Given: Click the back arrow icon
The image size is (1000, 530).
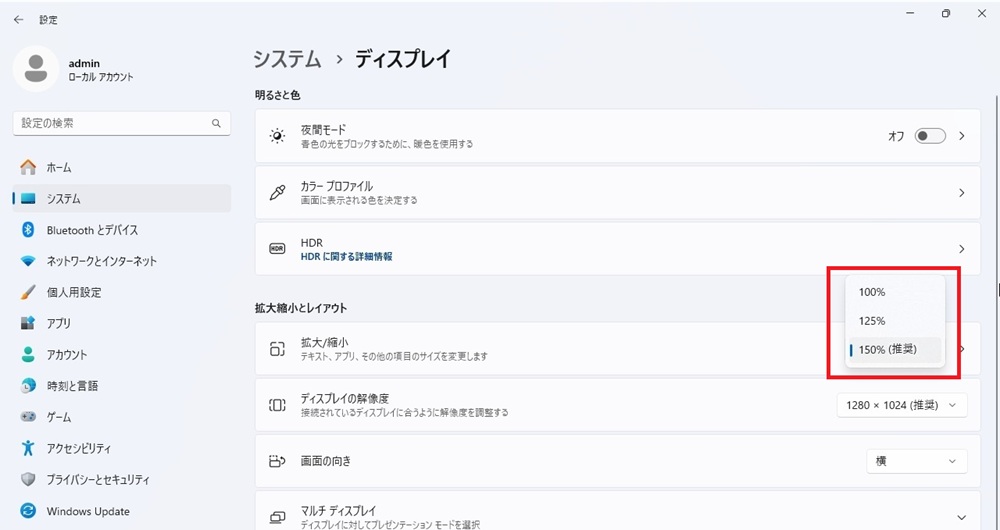Looking at the screenshot, I should point(18,20).
